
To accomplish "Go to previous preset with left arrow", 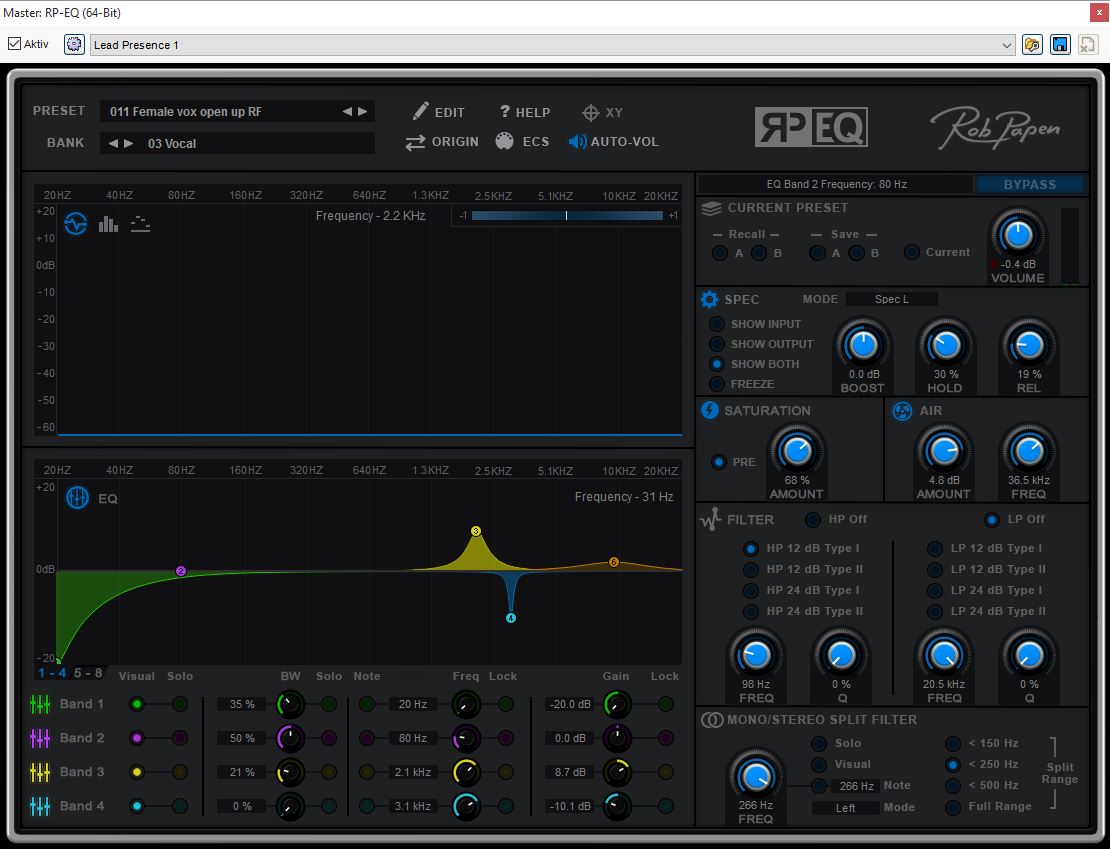I will [347, 111].
